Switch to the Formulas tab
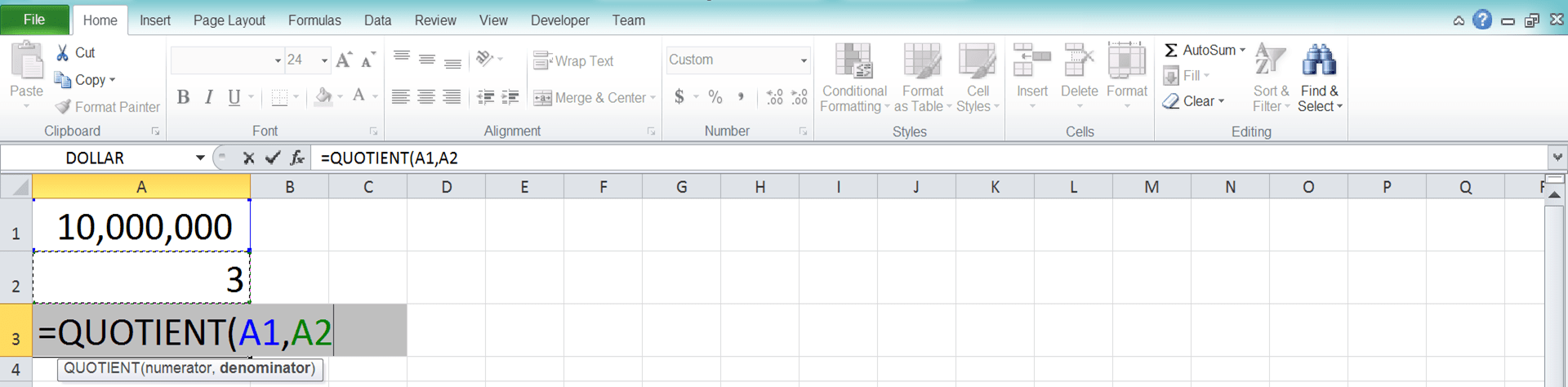The height and width of the screenshot is (387, 1568). [x=314, y=20]
